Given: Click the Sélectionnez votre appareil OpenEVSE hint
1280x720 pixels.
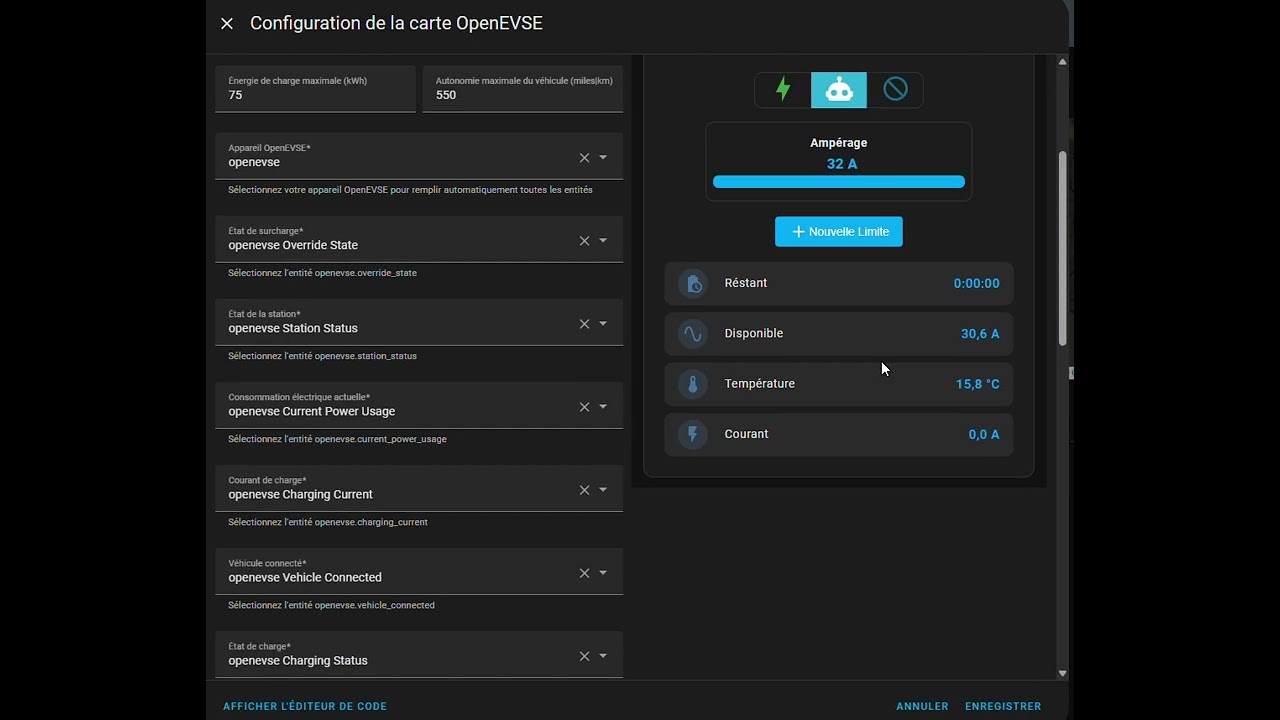Looking at the screenshot, I should point(410,190).
